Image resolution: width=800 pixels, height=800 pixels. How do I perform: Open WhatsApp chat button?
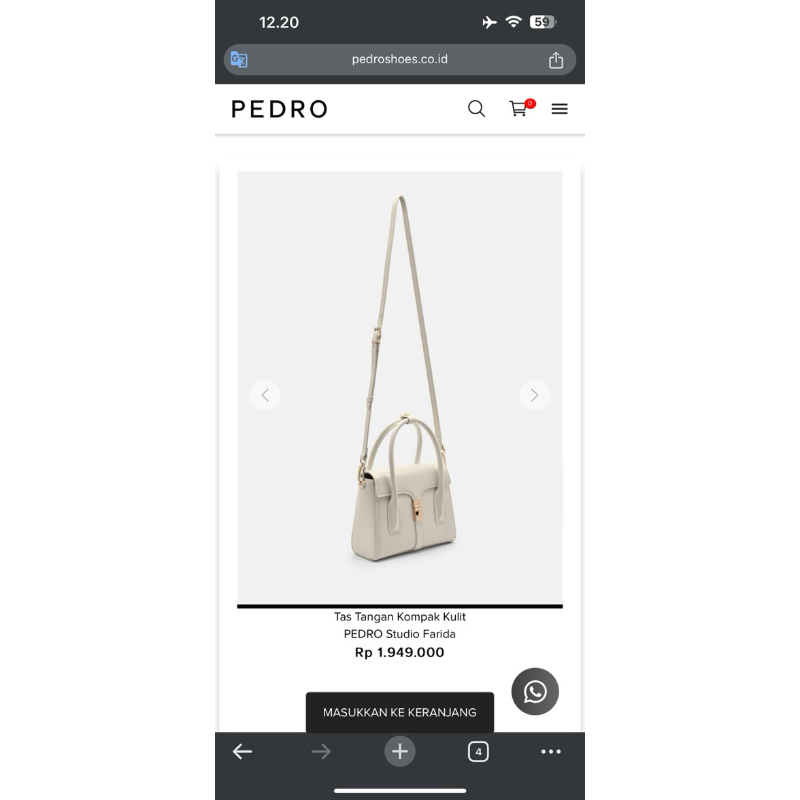(535, 691)
